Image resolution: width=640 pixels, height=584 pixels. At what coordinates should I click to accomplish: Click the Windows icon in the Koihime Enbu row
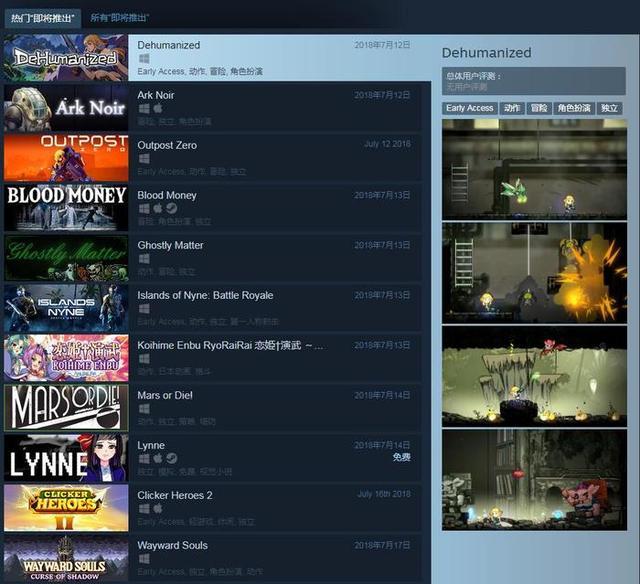[x=144, y=359]
